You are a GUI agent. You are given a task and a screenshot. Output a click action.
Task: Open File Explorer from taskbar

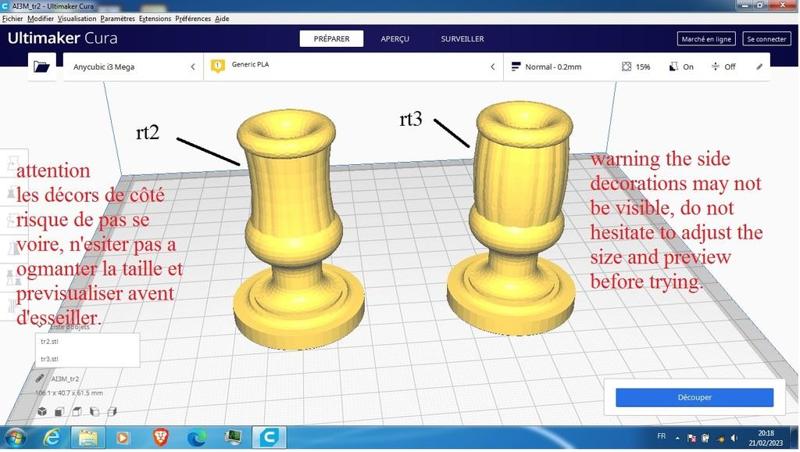point(88,438)
